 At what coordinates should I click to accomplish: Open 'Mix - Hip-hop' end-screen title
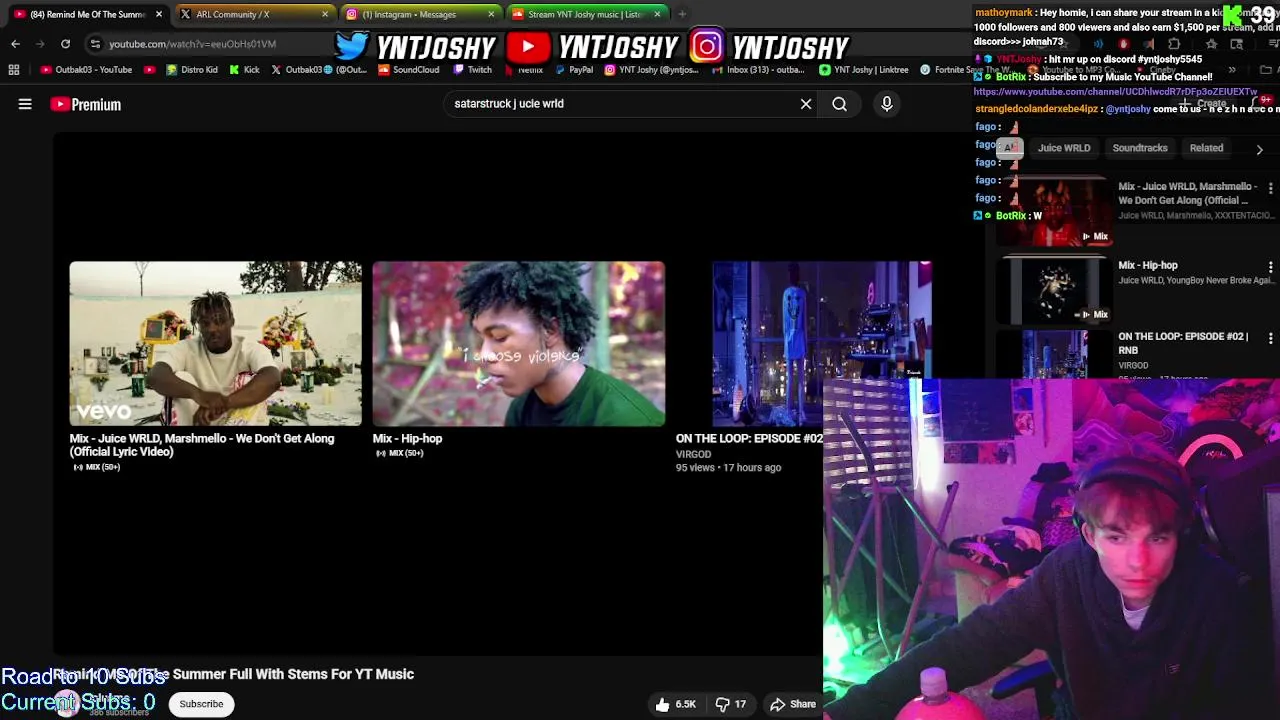coord(407,438)
